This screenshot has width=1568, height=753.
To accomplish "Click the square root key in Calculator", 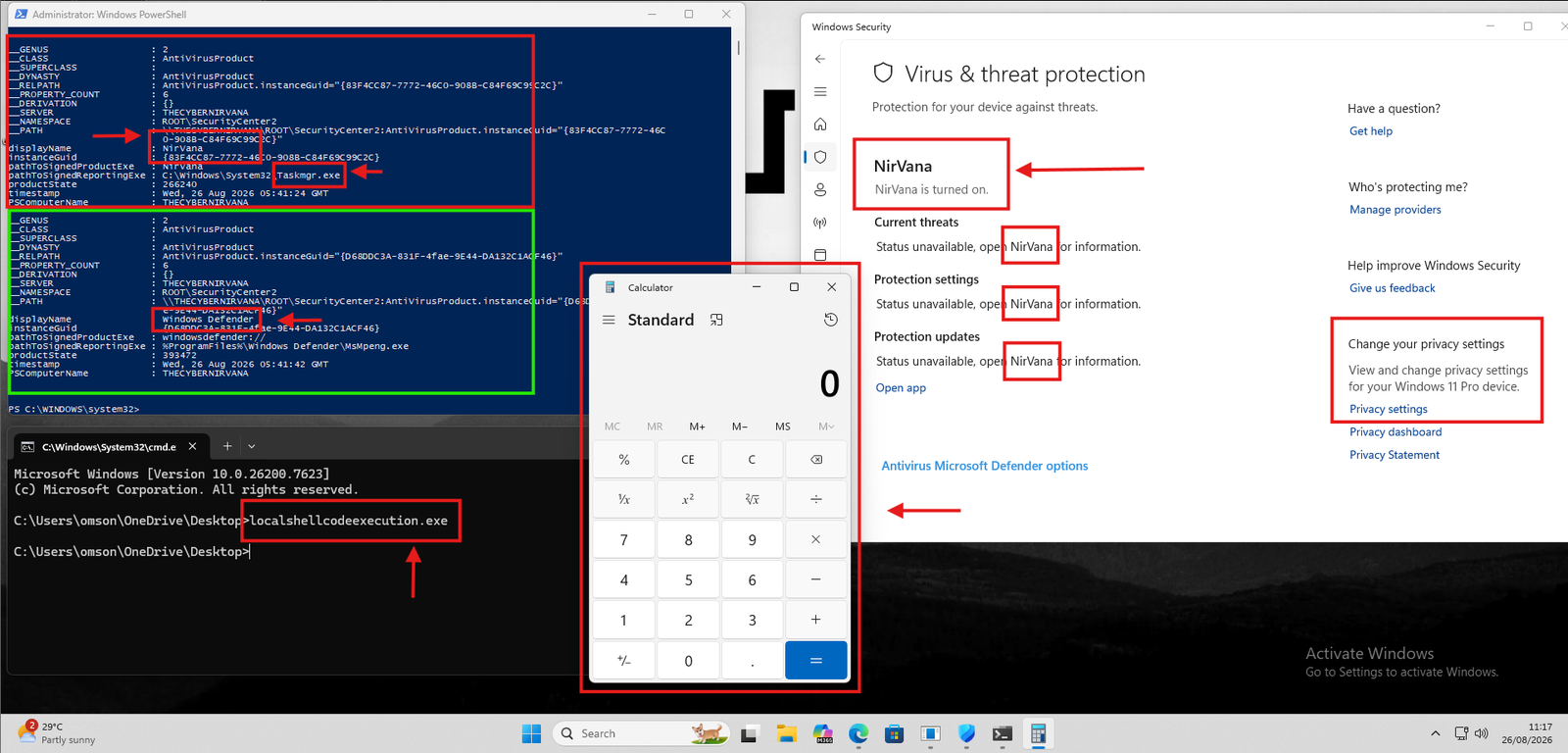I will click(x=752, y=499).
